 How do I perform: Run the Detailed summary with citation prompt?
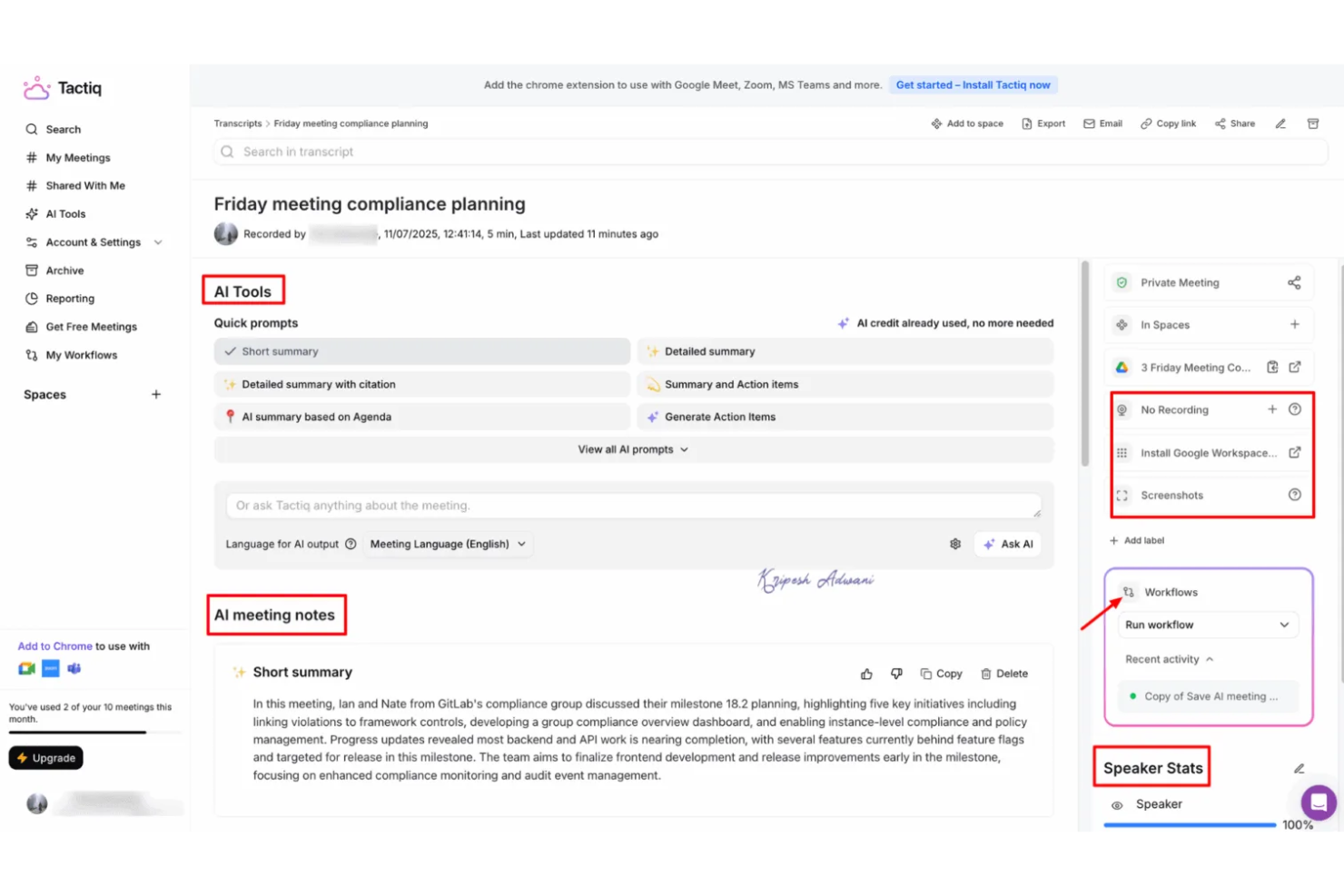coord(422,384)
